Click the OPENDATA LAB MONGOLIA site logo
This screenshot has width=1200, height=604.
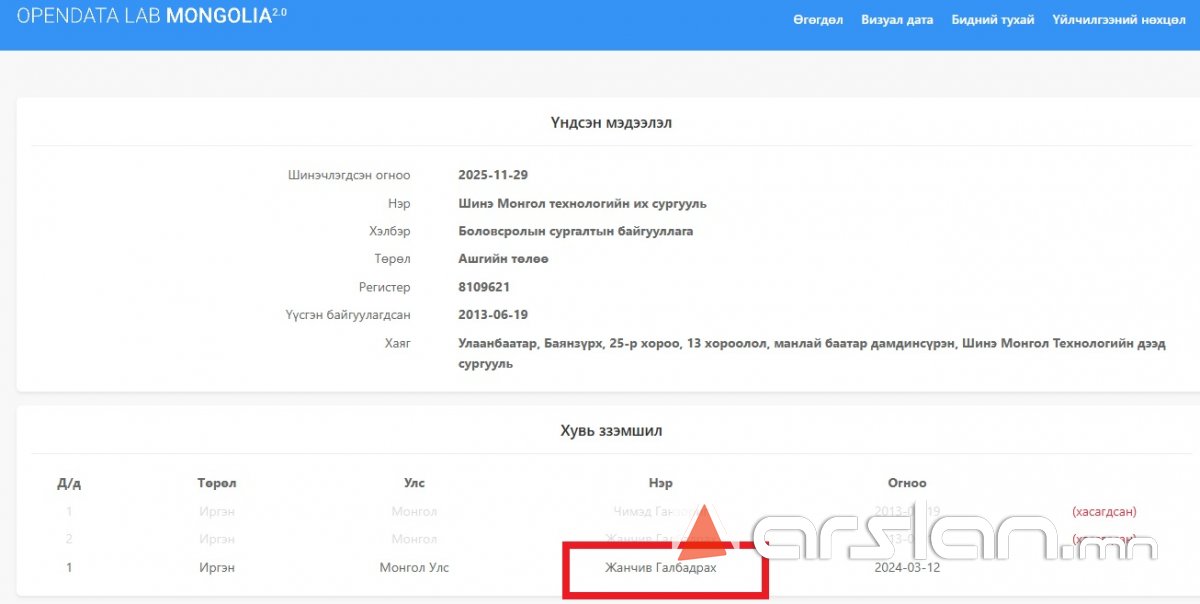tap(151, 17)
